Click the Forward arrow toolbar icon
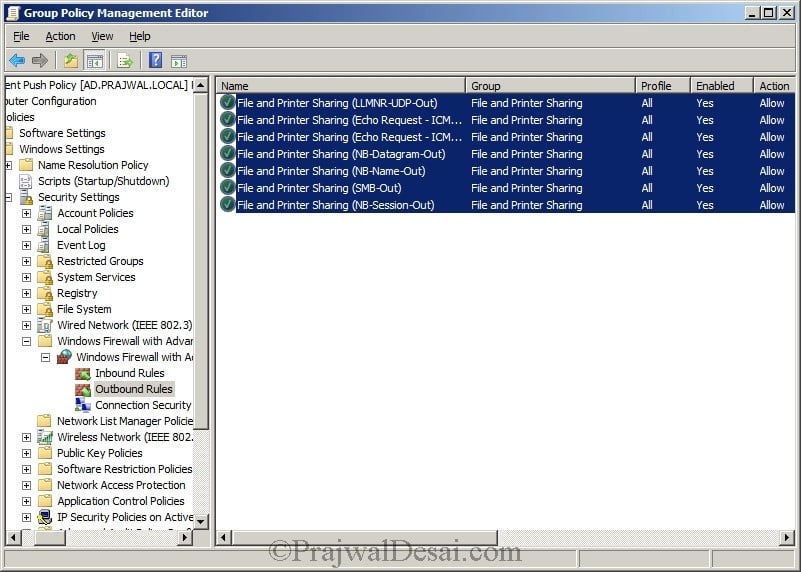This screenshot has height=572, width=801. point(39,61)
